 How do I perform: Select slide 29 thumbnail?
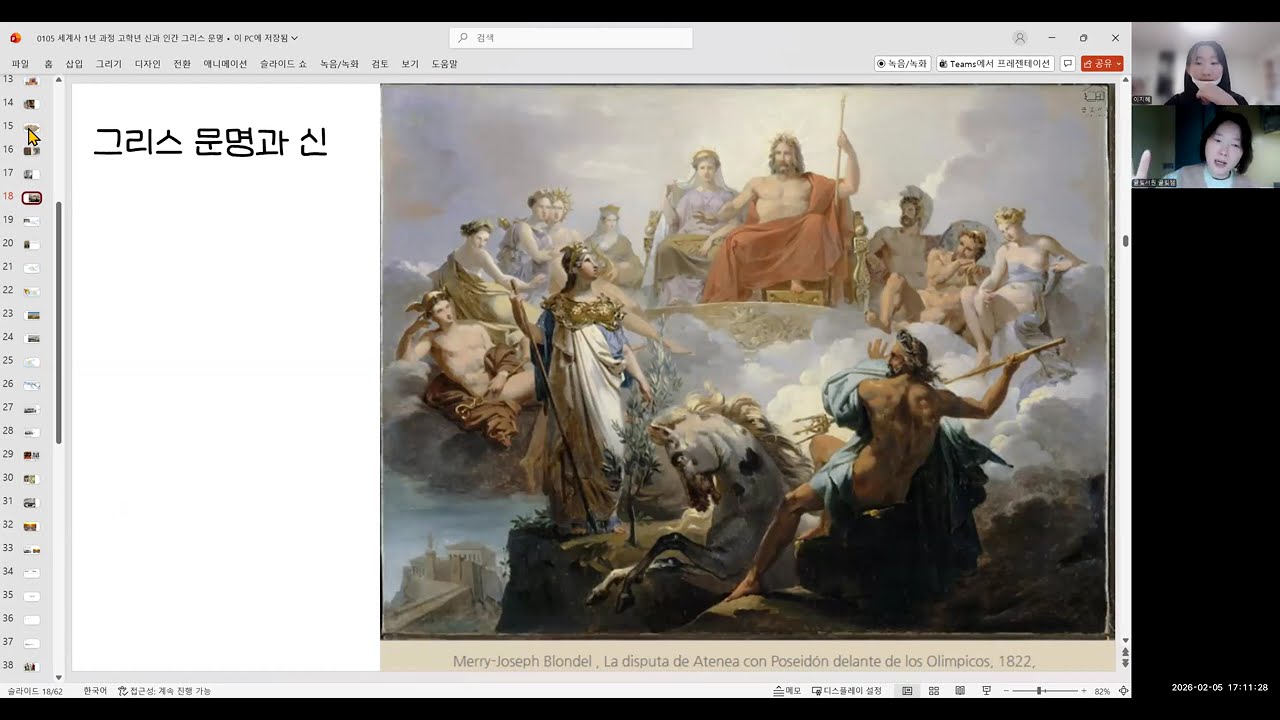pos(31,455)
